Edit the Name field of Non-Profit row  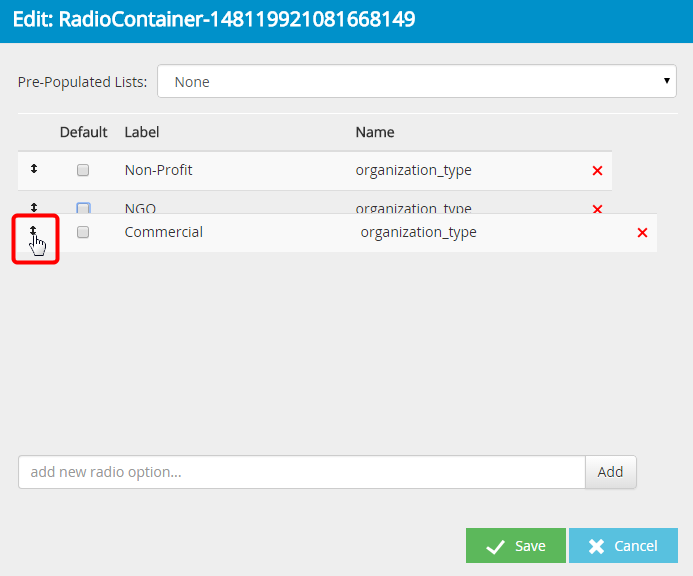tap(413, 170)
